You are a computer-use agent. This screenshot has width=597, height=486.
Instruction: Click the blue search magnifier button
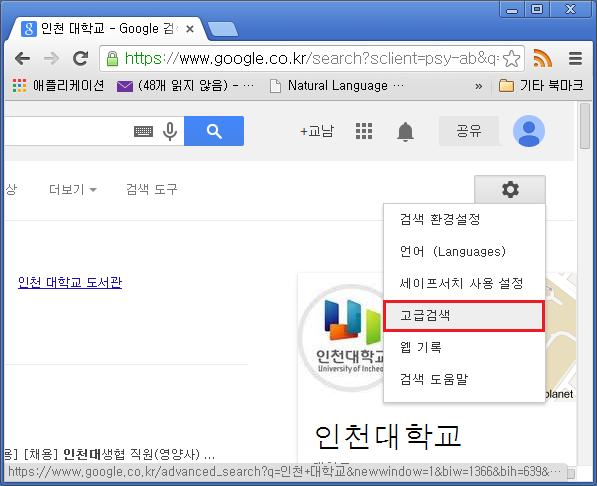(x=214, y=131)
